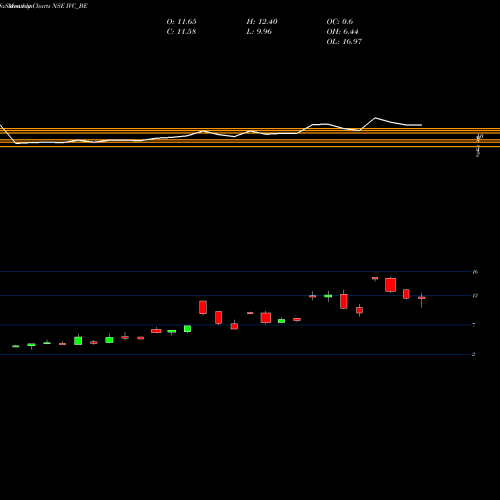Click the close price value C: 11.58
This screenshot has width=500, height=500.
[x=181, y=32]
